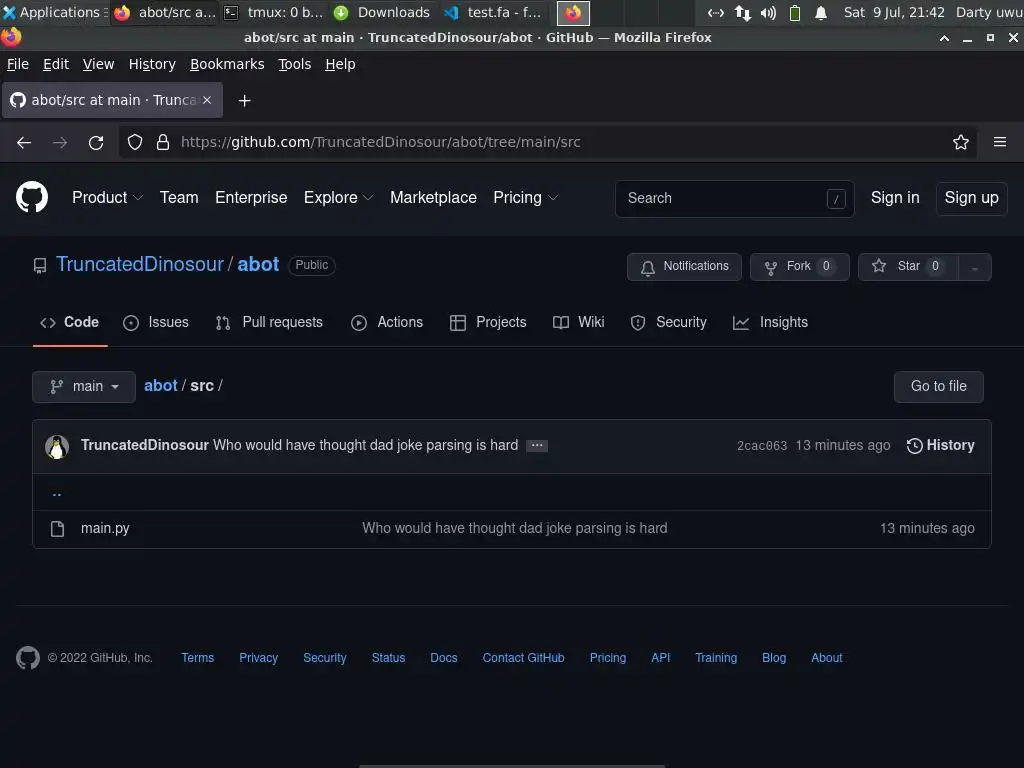This screenshot has width=1024, height=768.
Task: Close the abot/src browser tab
Action: point(207,100)
